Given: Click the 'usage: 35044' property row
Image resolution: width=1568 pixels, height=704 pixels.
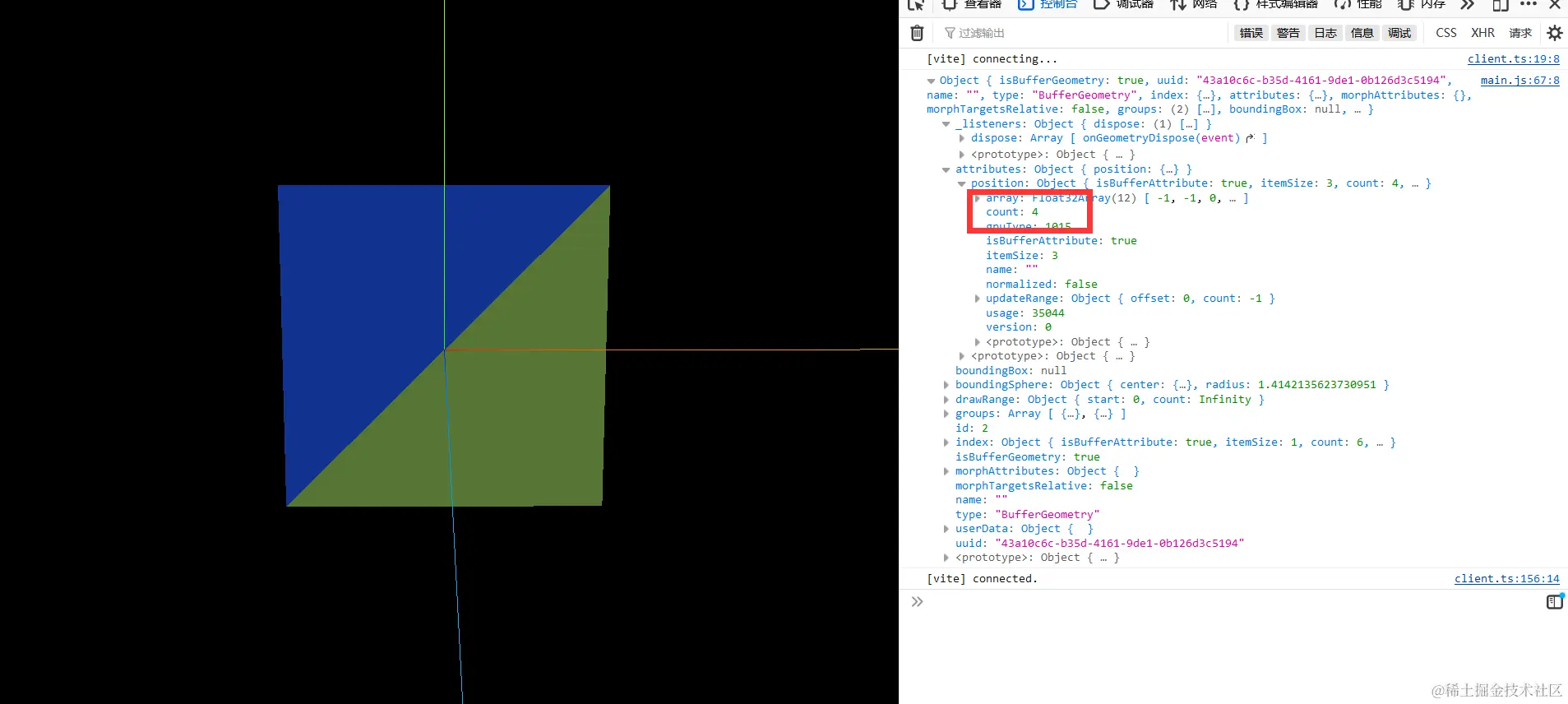Looking at the screenshot, I should click(1025, 313).
